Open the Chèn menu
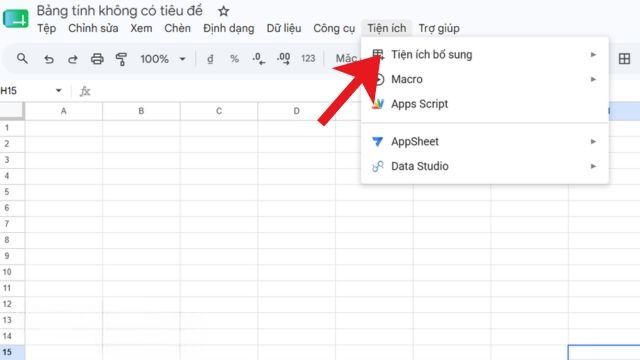The height and width of the screenshot is (360, 640). coord(177,29)
